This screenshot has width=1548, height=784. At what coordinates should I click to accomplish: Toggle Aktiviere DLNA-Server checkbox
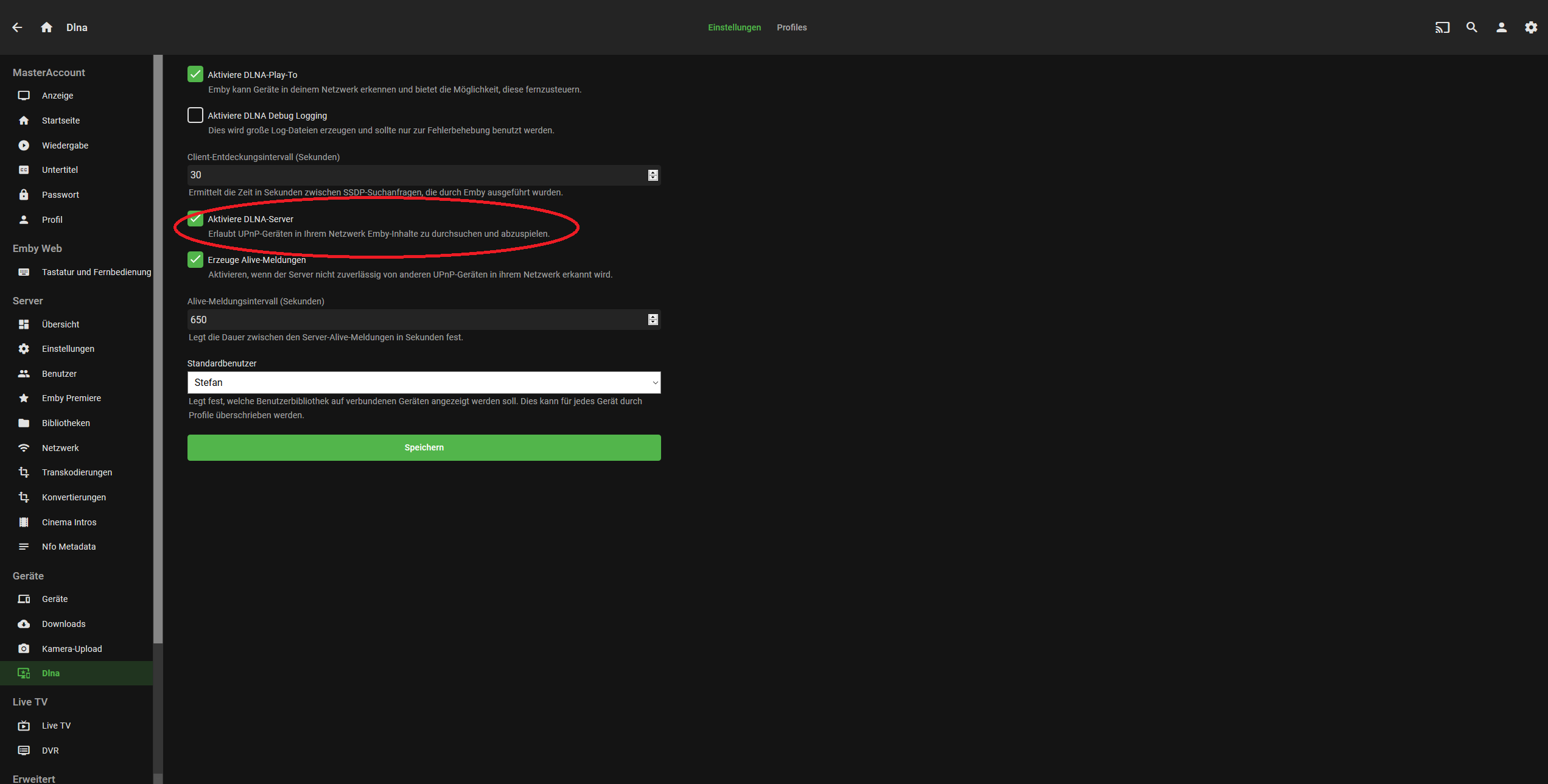coord(195,219)
